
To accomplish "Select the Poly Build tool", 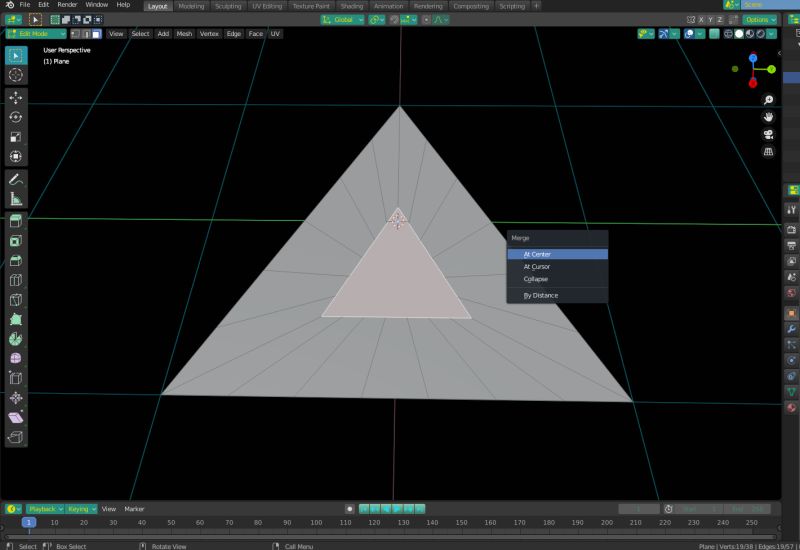I will (x=16, y=319).
